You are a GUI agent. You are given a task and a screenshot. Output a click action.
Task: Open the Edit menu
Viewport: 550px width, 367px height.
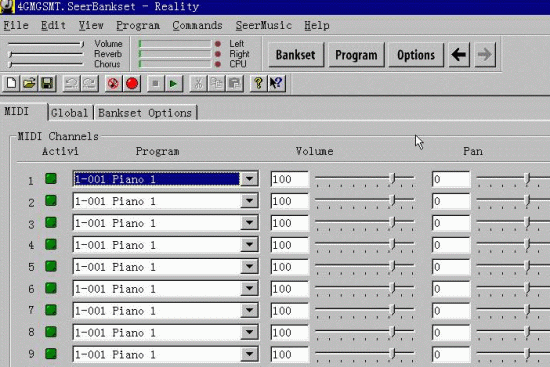coord(53,25)
